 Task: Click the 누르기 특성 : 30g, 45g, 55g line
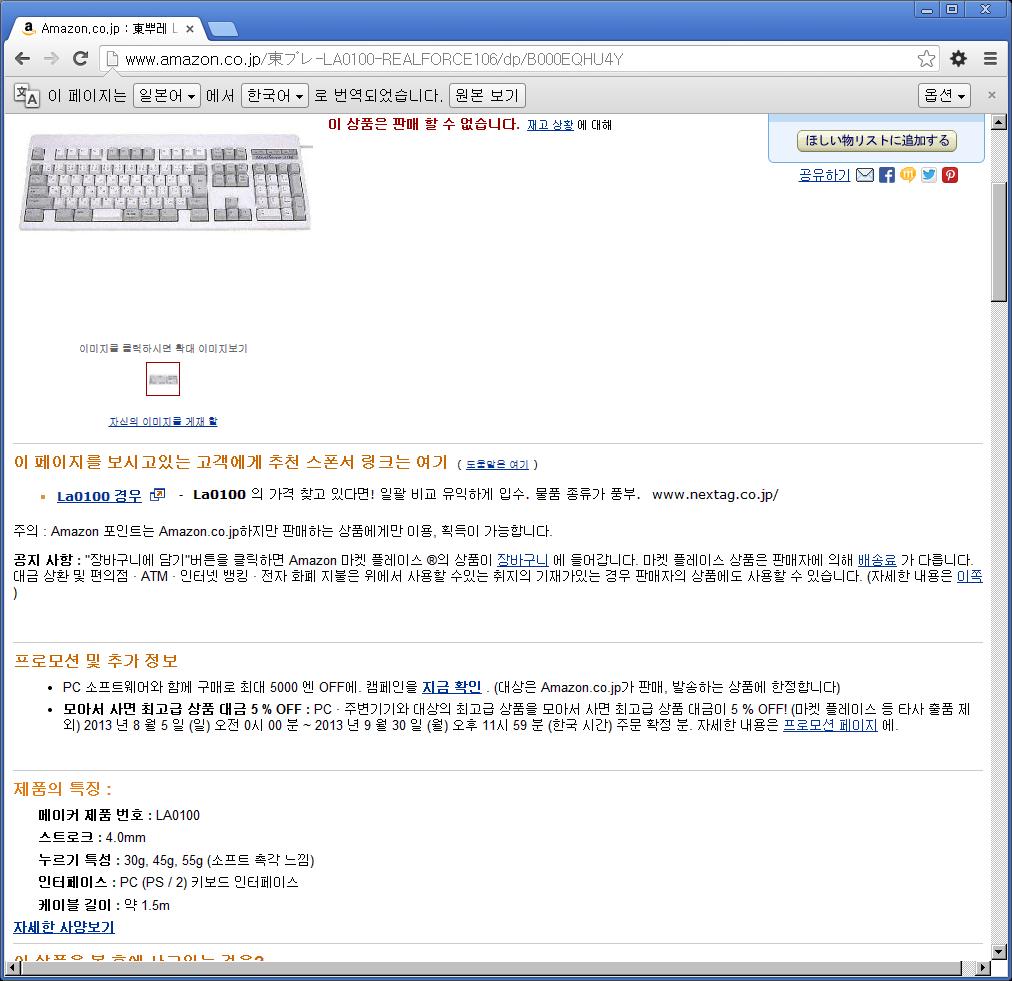pos(176,860)
